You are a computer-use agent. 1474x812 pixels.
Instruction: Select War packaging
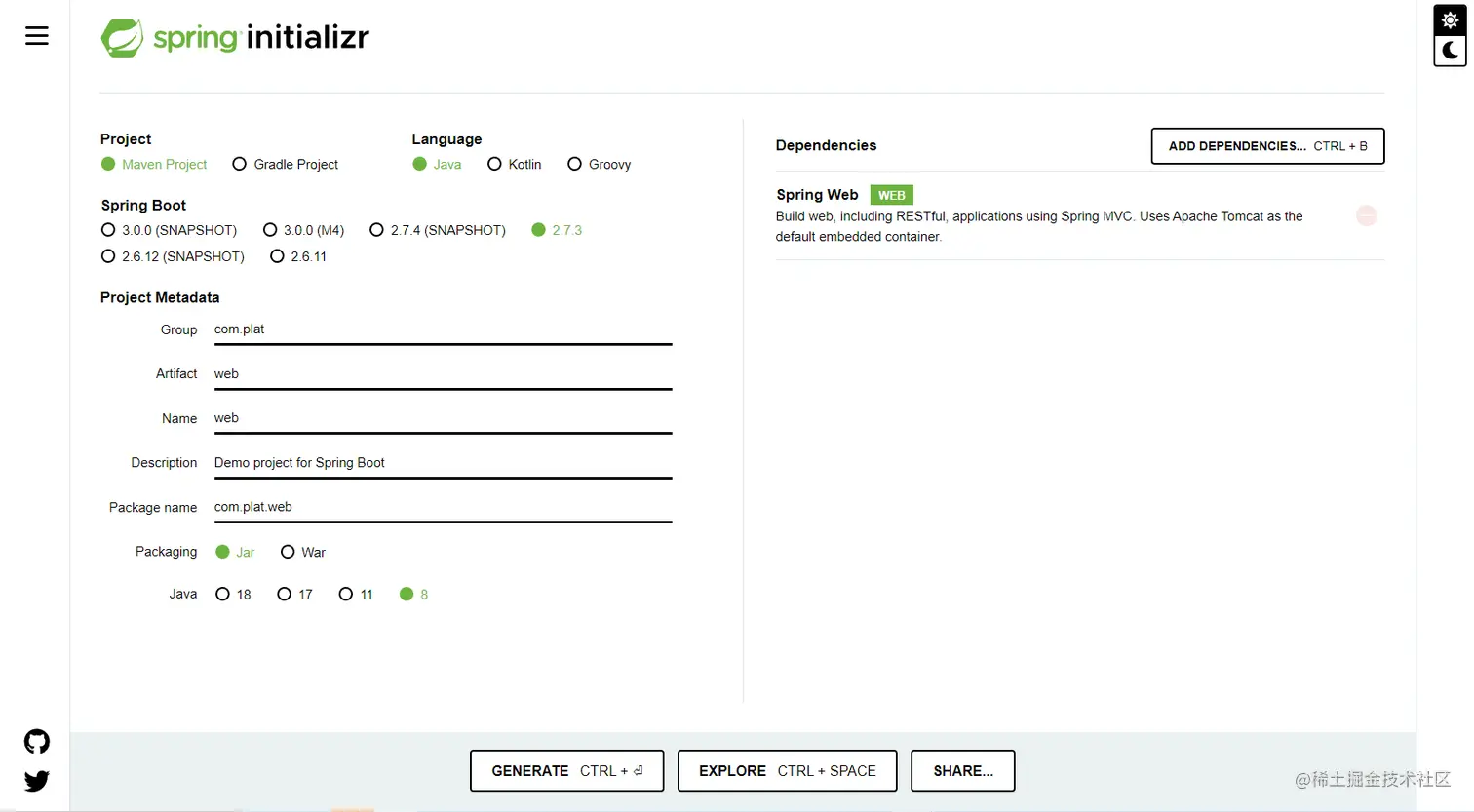click(303, 552)
